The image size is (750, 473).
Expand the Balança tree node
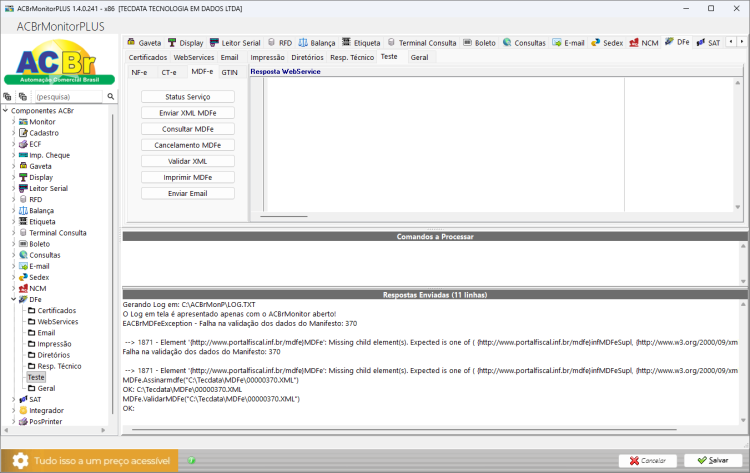[x=13, y=210]
